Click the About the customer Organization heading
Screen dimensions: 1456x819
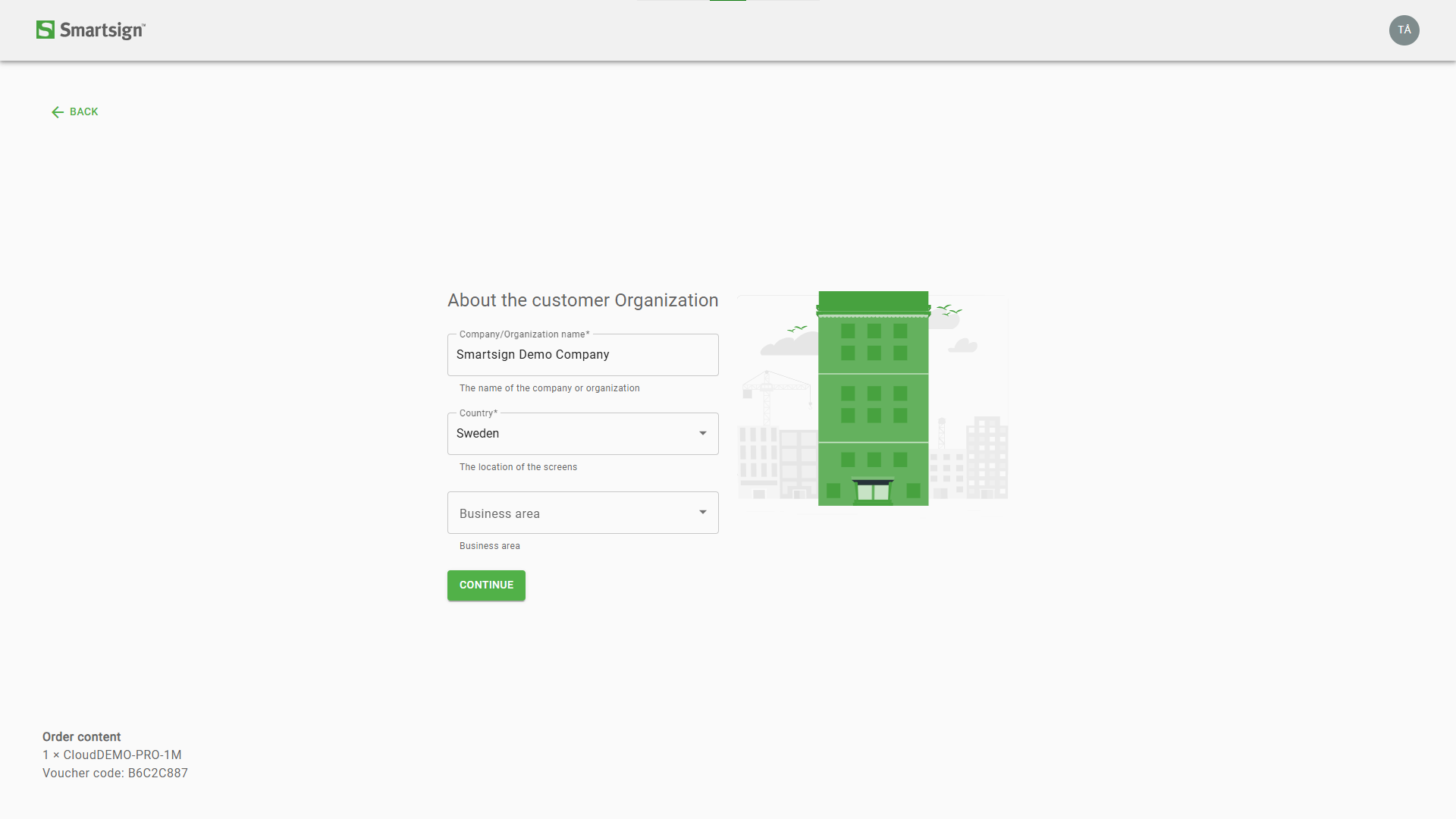click(x=582, y=300)
